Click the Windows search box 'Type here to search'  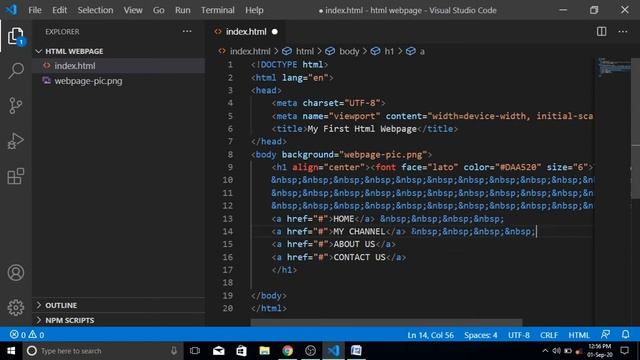[x=102, y=351]
